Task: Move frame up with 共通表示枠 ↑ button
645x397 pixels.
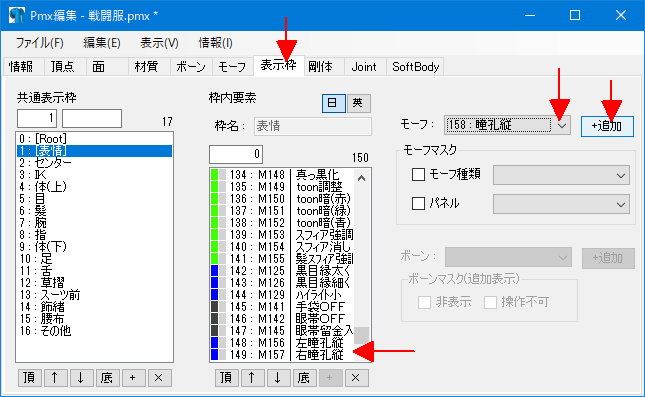Action: point(55,378)
